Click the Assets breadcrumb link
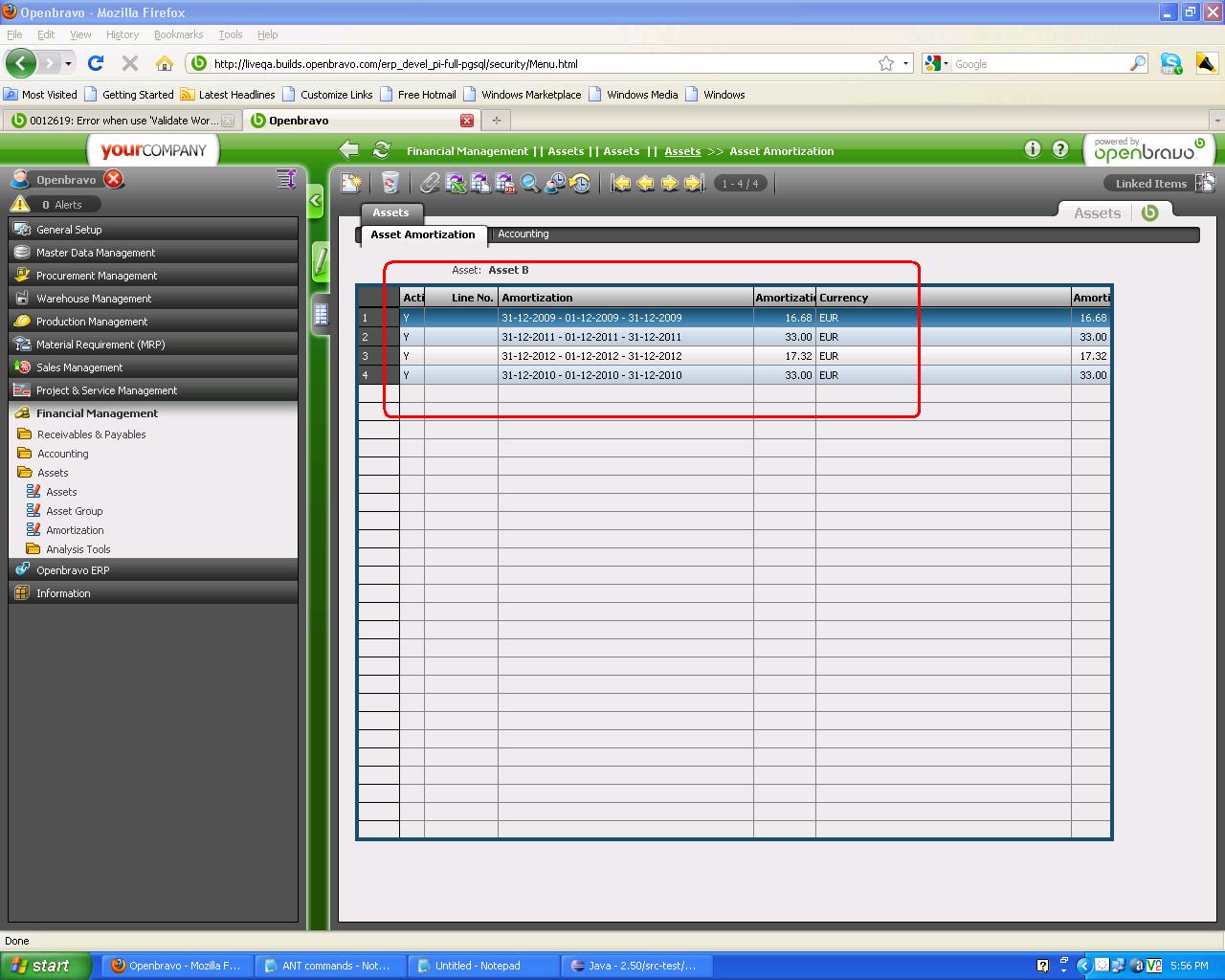The height and width of the screenshot is (980, 1225). point(682,151)
